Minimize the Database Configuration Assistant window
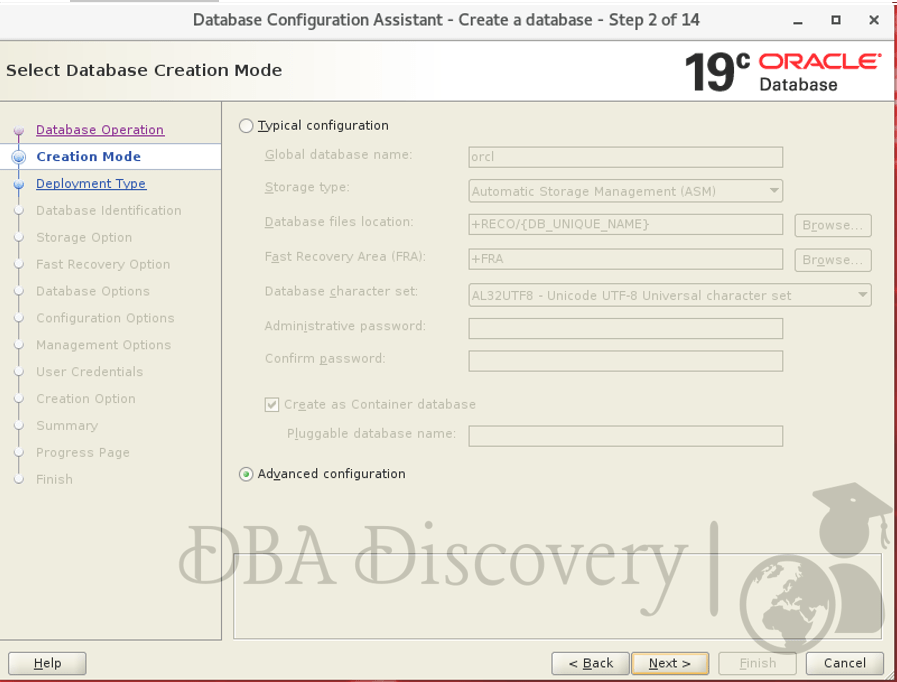Screen dimensions: 897x682 coord(798,21)
